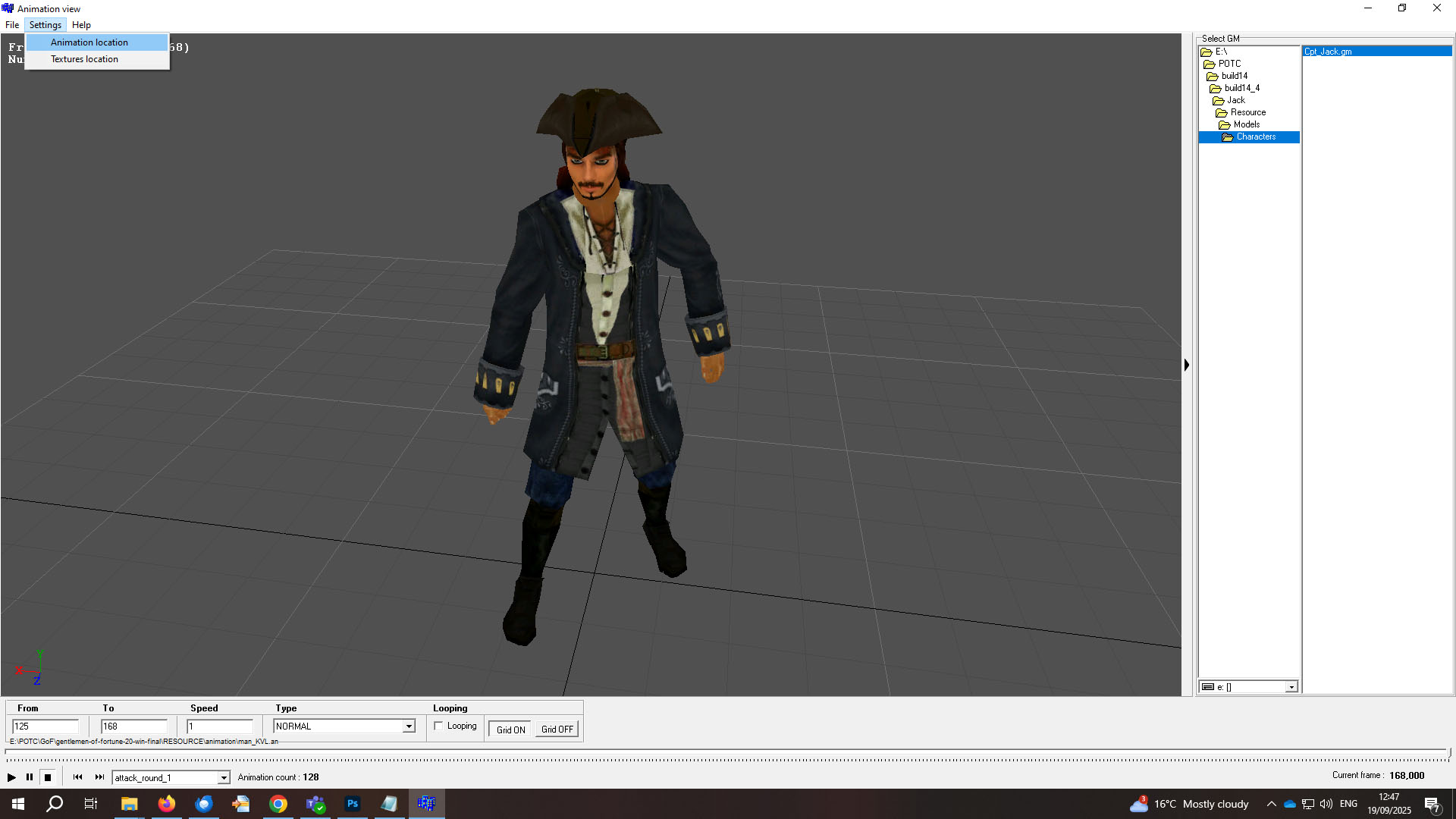Click the Models folder icon
This screenshot has height=819, width=1456.
click(x=1224, y=125)
